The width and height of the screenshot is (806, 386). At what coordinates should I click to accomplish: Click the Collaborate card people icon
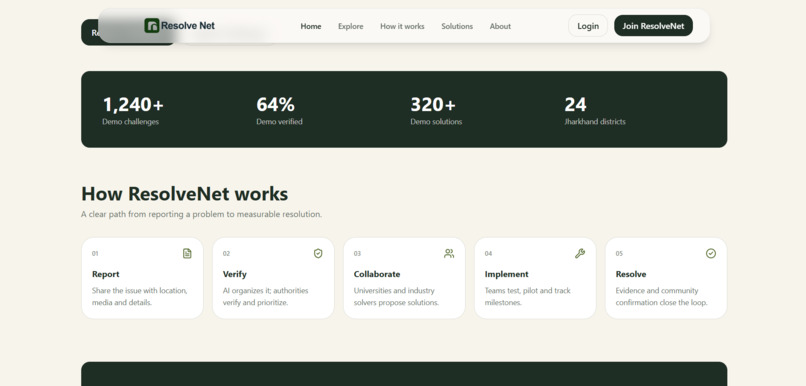tap(449, 253)
